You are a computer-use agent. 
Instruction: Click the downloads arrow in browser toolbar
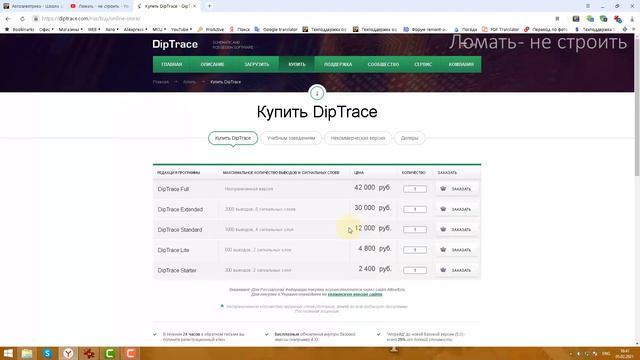pyautogui.click(x=632, y=19)
